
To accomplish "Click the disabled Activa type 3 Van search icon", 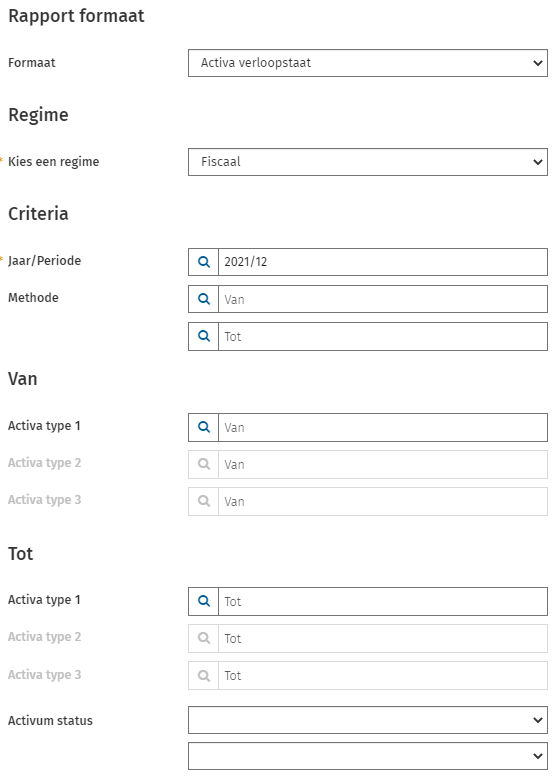I will click(203, 501).
